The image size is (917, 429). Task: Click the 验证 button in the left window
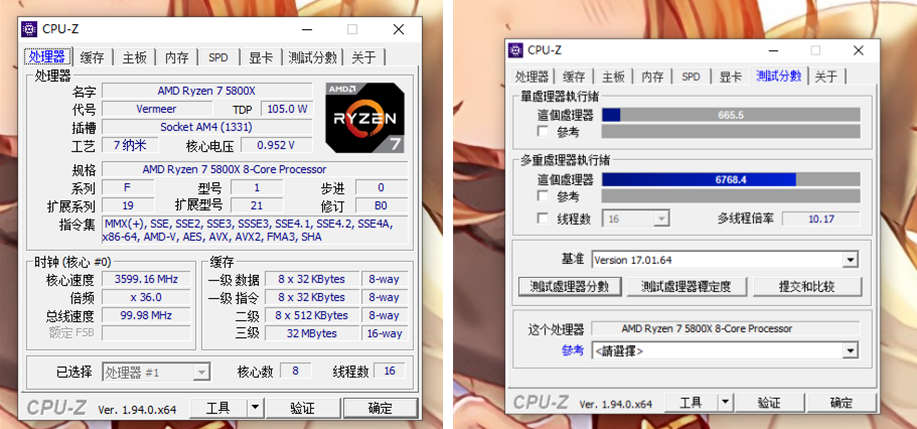click(x=302, y=408)
